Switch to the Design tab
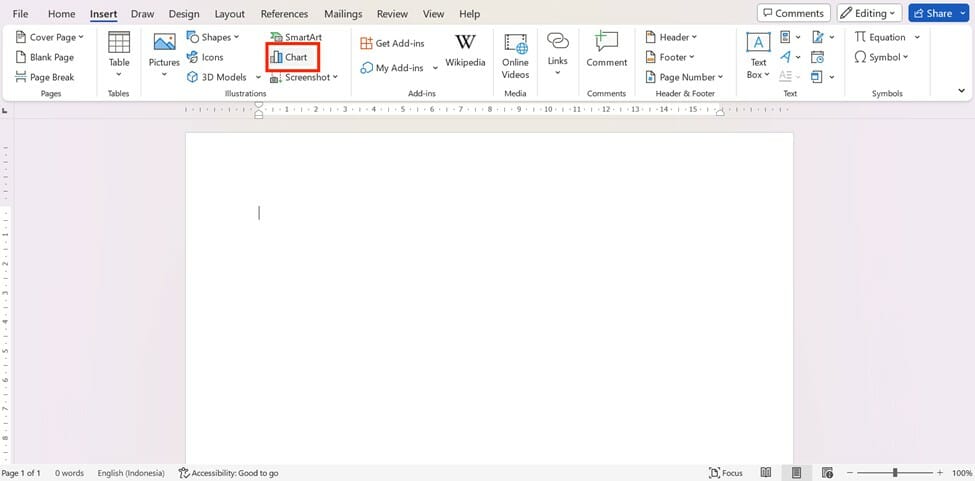The image size is (975, 481). (184, 14)
